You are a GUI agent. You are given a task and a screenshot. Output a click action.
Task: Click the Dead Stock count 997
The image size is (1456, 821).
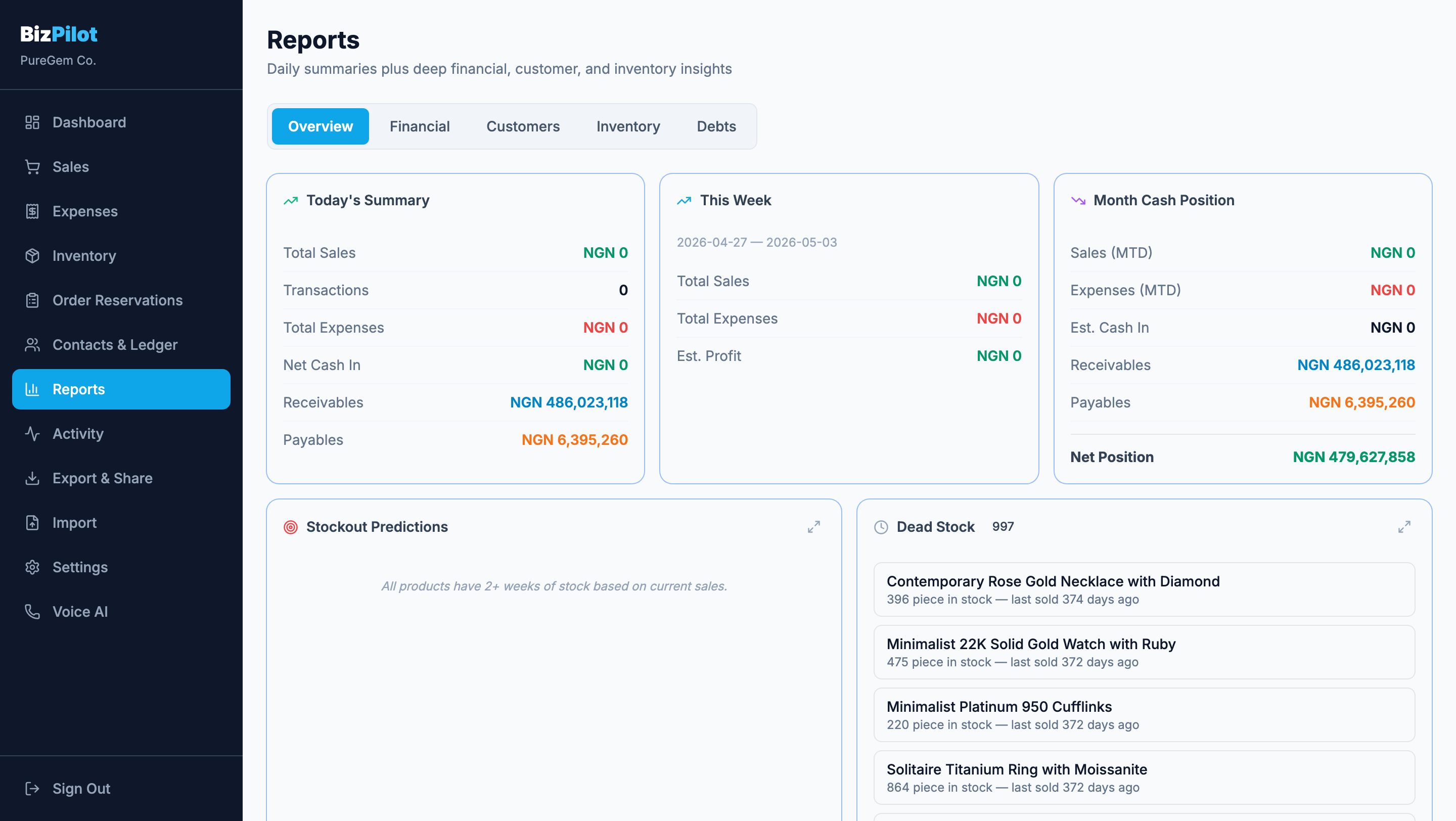pyautogui.click(x=1003, y=527)
